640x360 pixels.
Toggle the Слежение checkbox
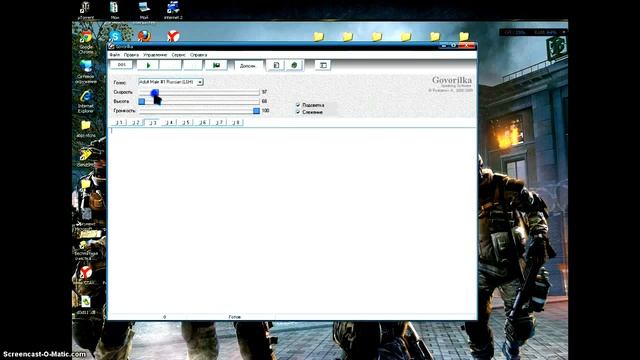pyautogui.click(x=298, y=112)
